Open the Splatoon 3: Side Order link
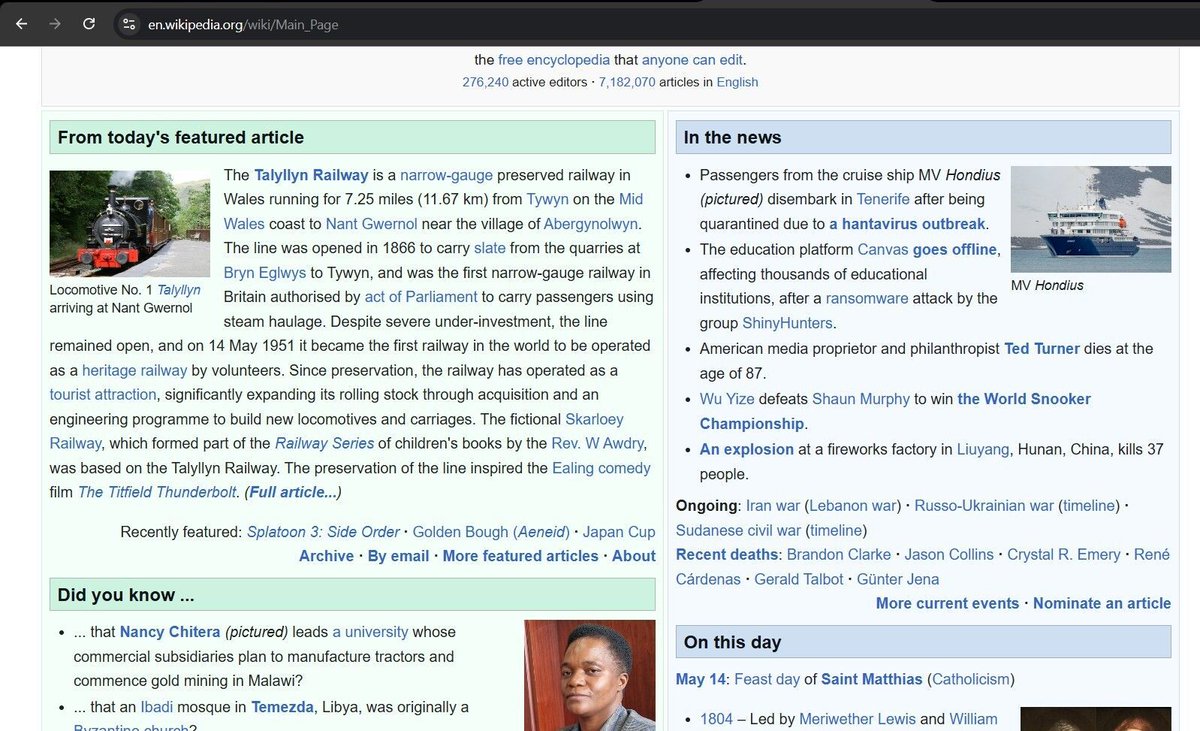Image resolution: width=1200 pixels, height=731 pixels. [323, 532]
